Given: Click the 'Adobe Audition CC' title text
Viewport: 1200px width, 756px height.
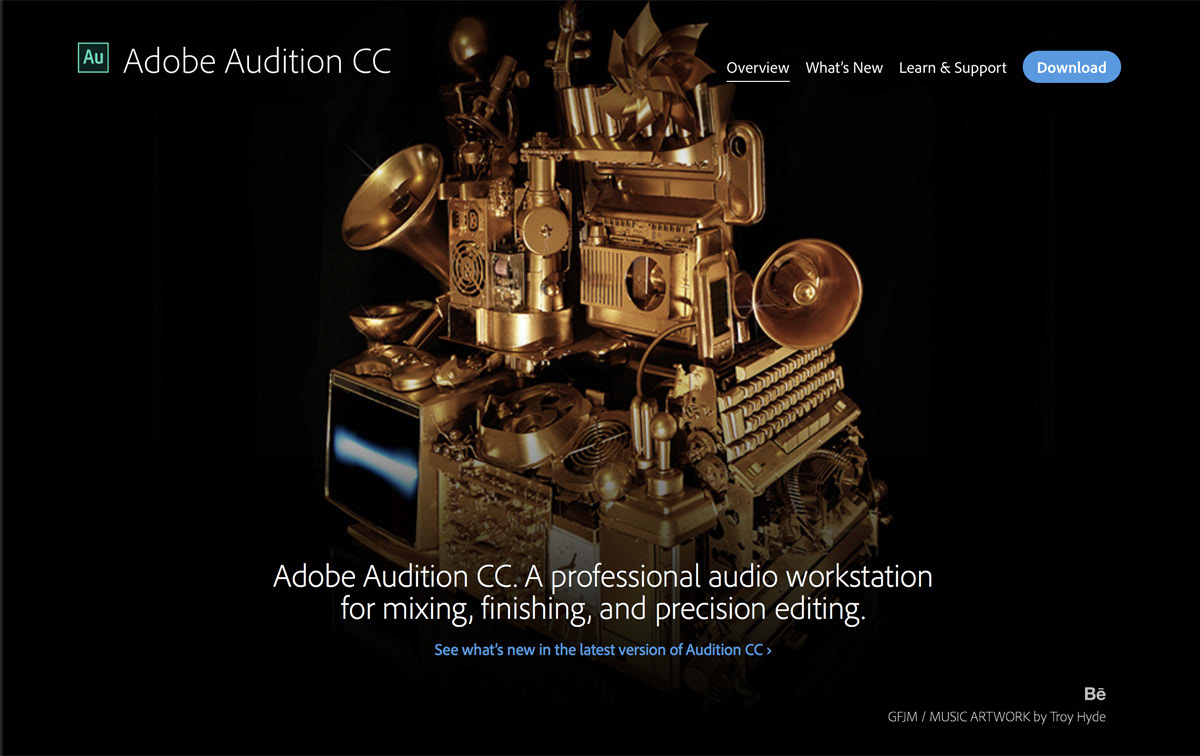Looking at the screenshot, I should point(257,61).
